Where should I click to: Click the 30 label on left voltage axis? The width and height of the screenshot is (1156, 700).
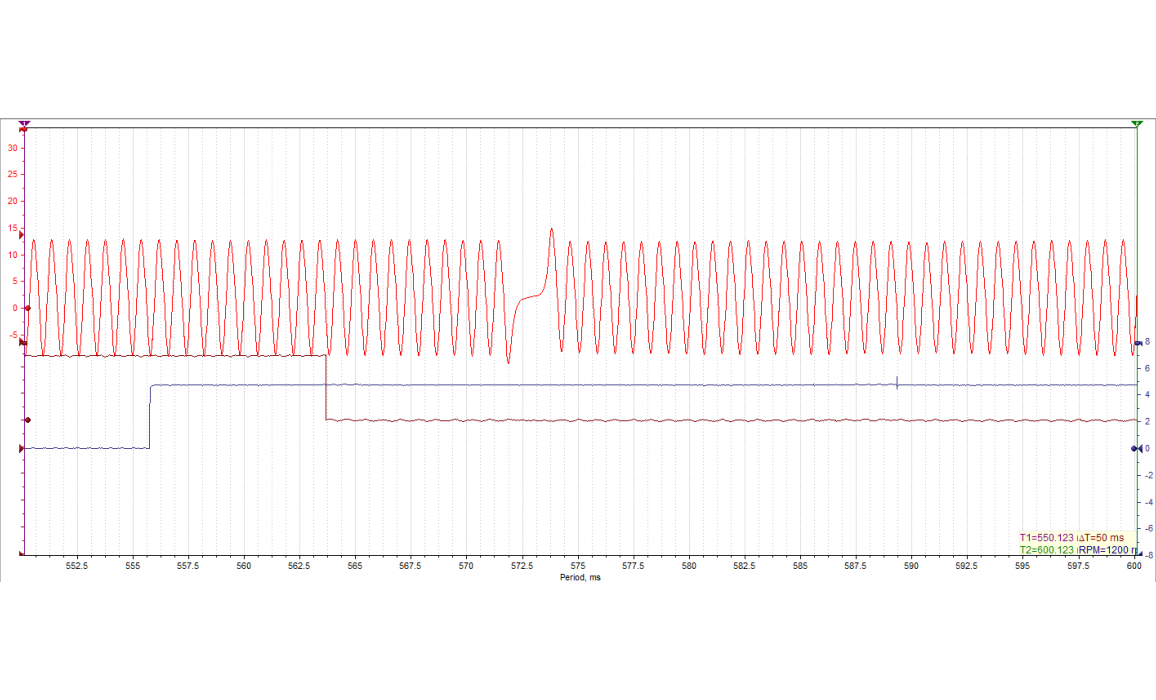click(13, 148)
